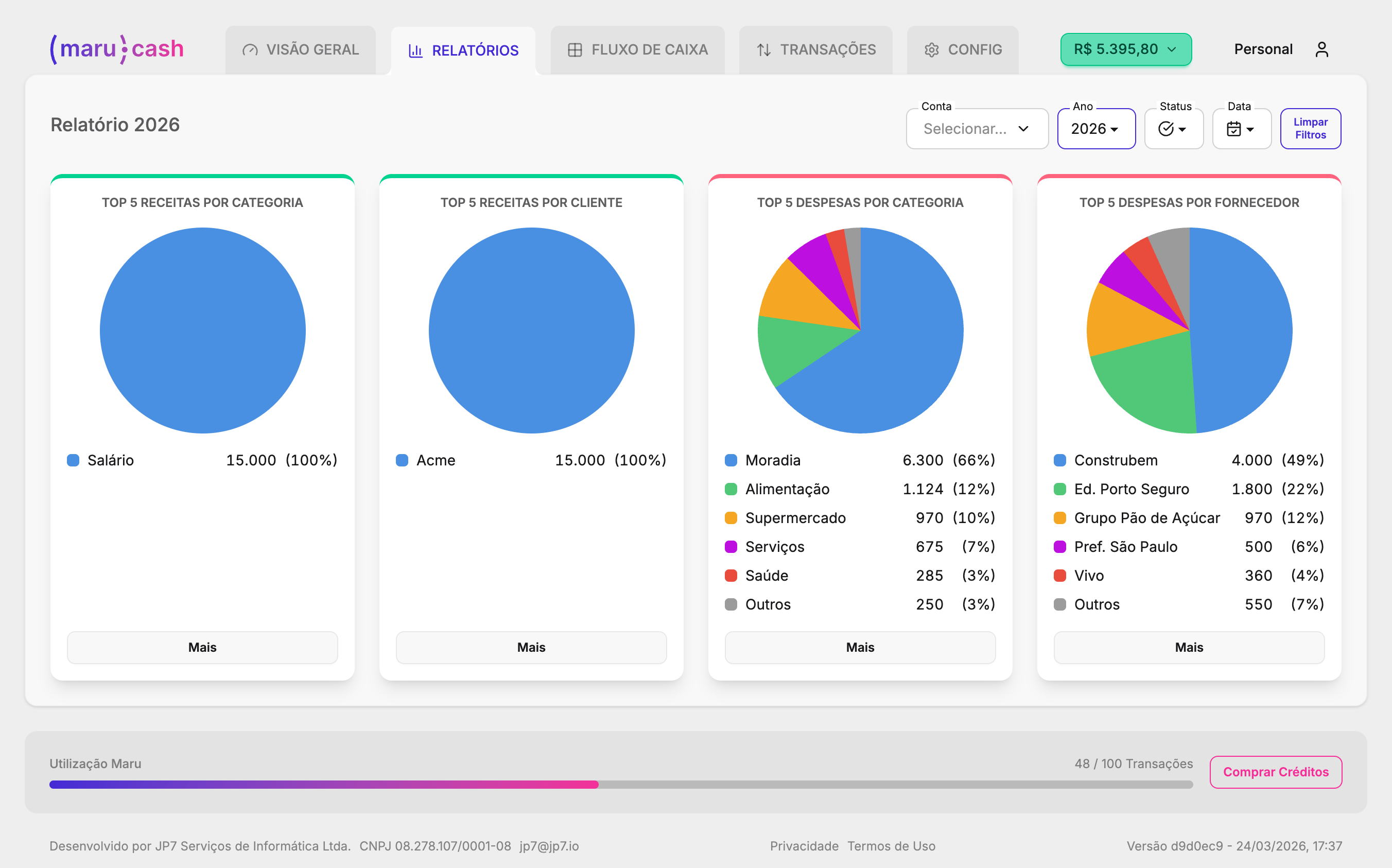
Task: Click the Limpar Filtros button
Action: coord(1310,129)
